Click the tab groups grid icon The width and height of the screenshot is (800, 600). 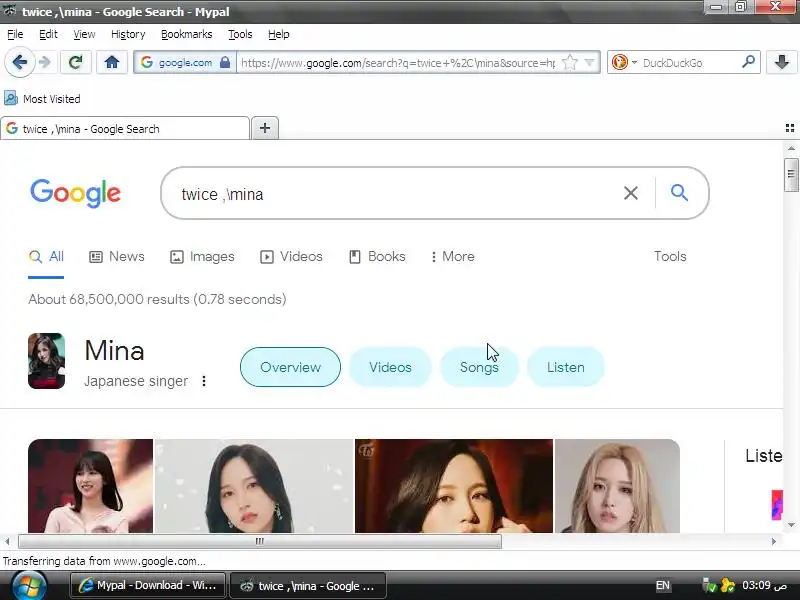tap(790, 128)
